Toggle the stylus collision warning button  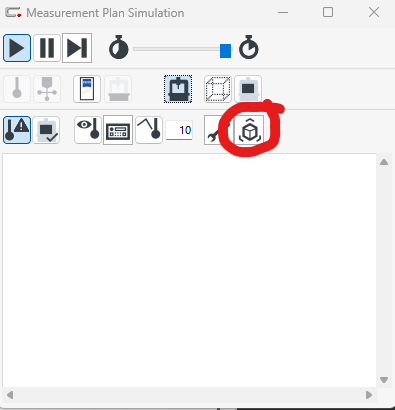(x=17, y=130)
